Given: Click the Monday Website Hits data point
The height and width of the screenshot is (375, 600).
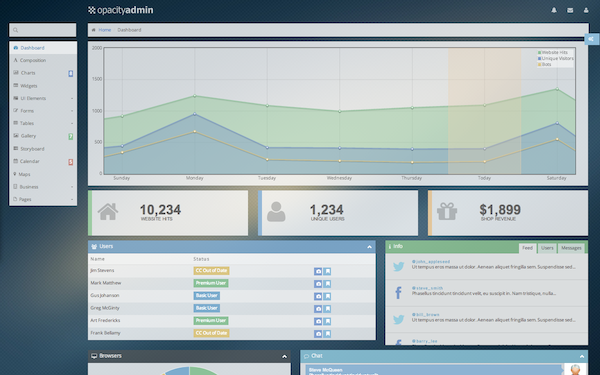Looking at the screenshot, I should [x=194, y=96].
